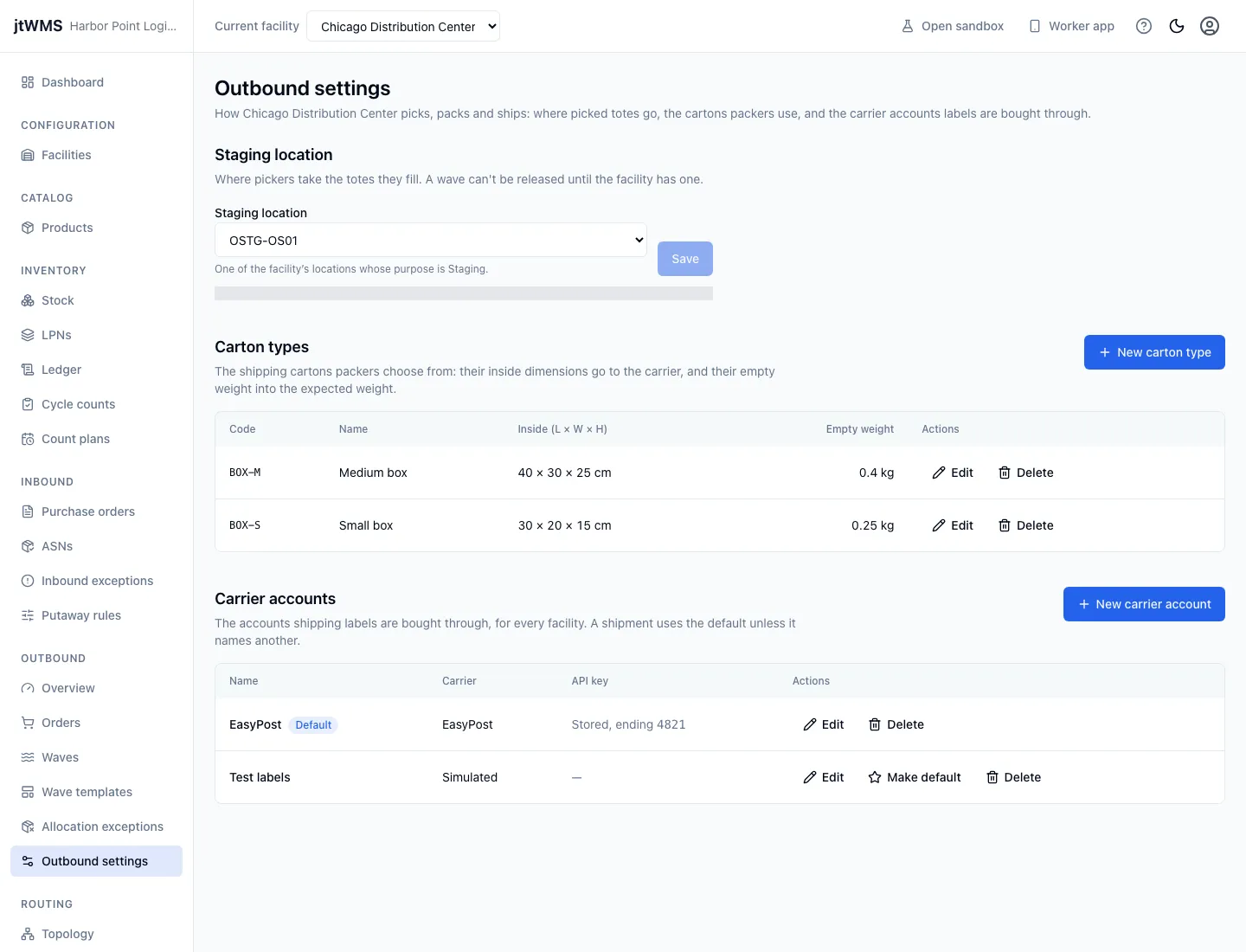The image size is (1246, 952).
Task: Open Count plans in sidebar
Action: coord(96,439)
